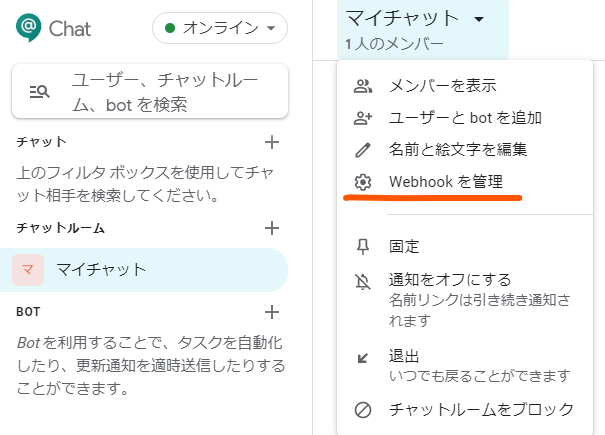Click the ユーザー、チャットルーム、bot を検索 field
The image size is (605, 435).
[150, 92]
